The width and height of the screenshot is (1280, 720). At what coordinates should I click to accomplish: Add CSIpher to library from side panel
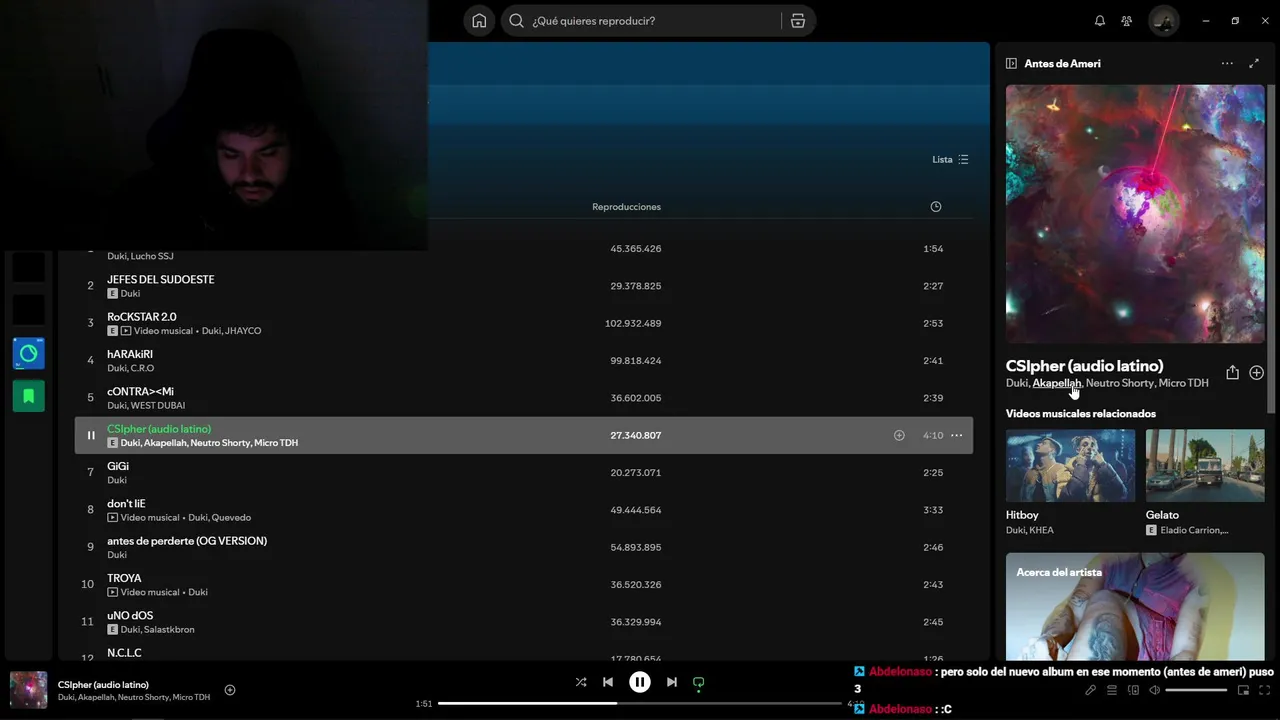[x=1257, y=372]
